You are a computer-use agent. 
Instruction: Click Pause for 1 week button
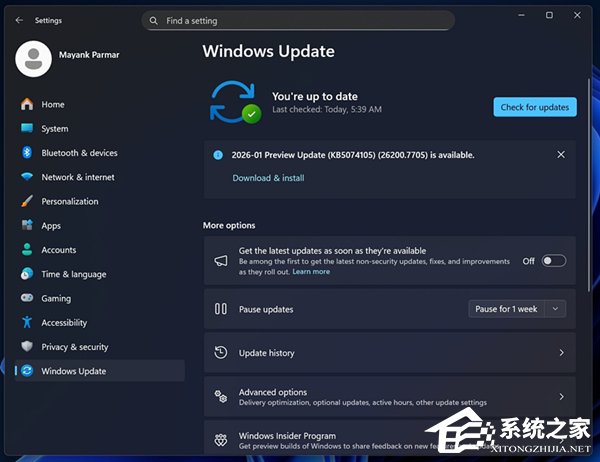(x=506, y=309)
